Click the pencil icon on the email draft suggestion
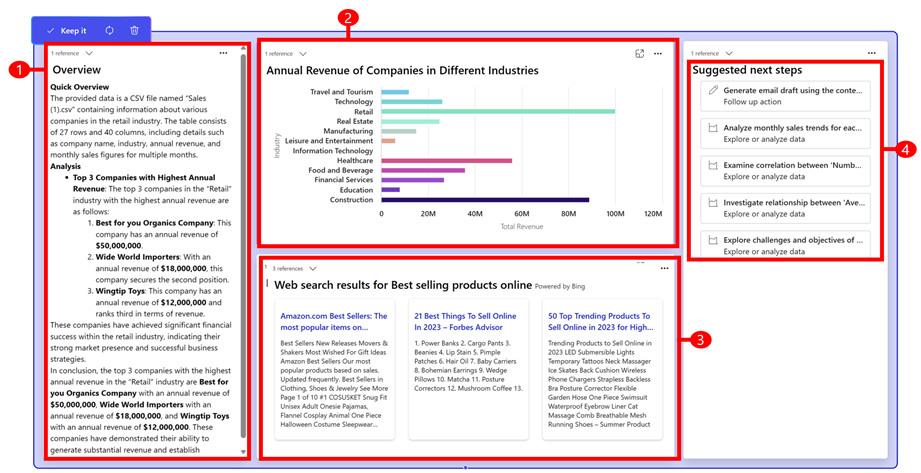The width and height of the screenshot is (921, 473). (713, 90)
